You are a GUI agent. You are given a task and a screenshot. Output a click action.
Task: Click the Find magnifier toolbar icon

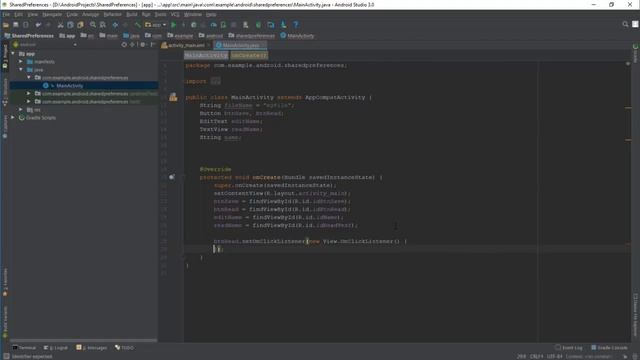tap(93, 25)
